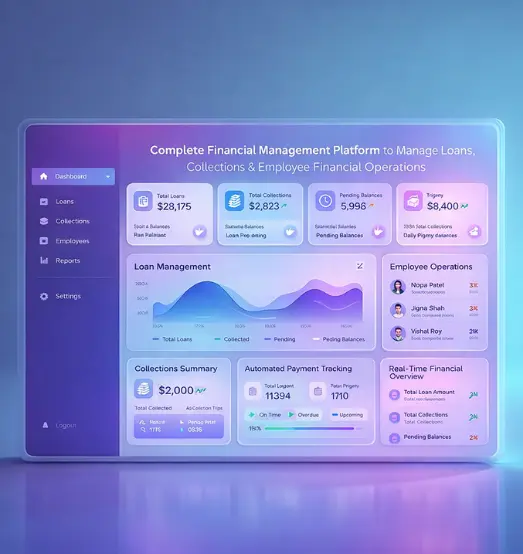Toggle the Peding Balances legend item

339,339
